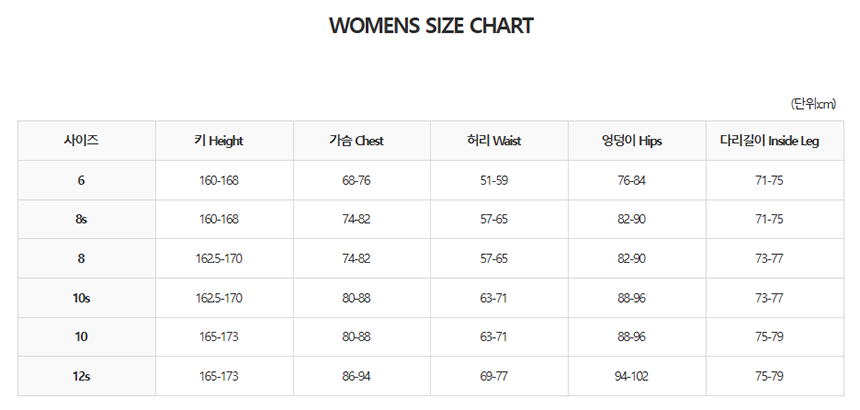Select the 허리 Waist column header

click(494, 141)
